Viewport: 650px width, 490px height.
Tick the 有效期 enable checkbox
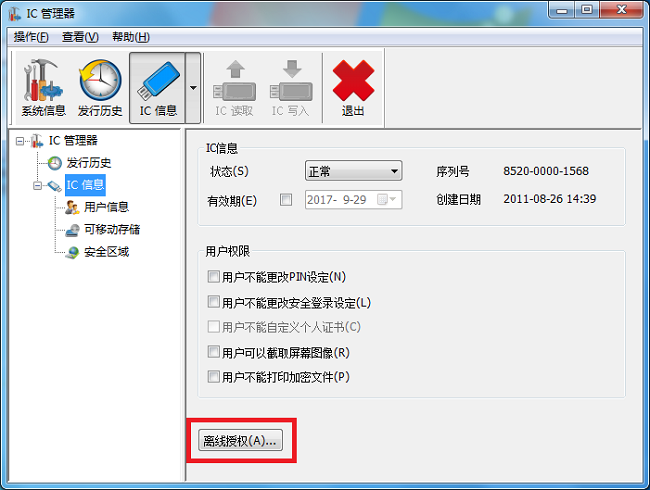pyautogui.click(x=286, y=200)
